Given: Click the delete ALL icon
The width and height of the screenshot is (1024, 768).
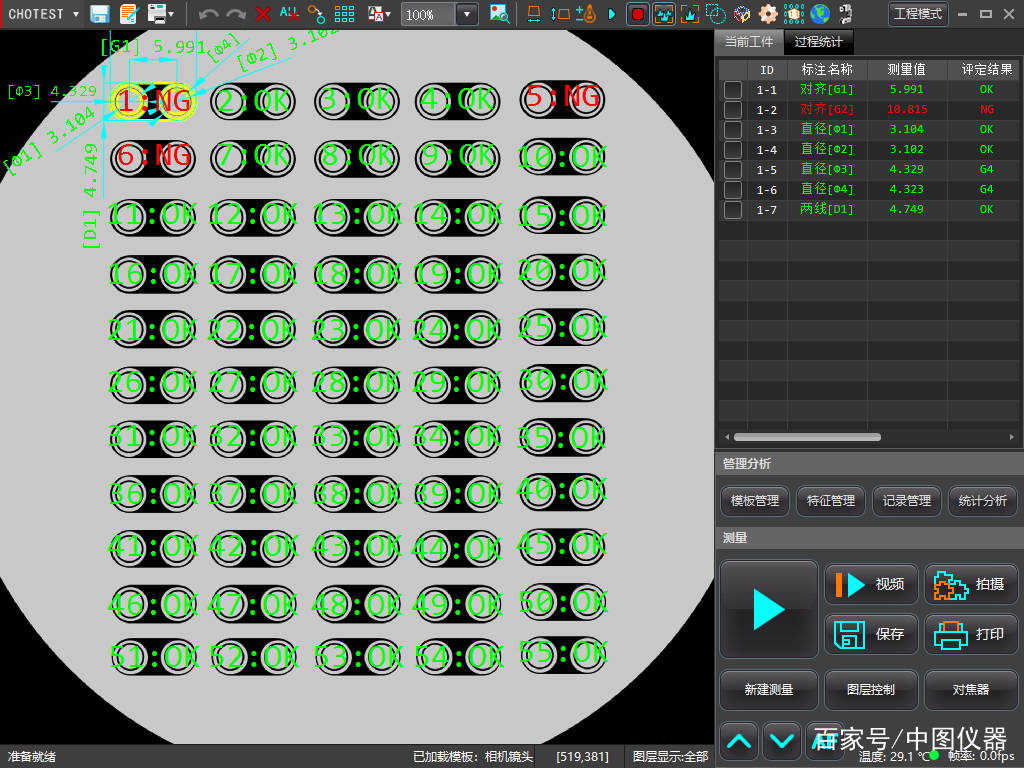Looking at the screenshot, I should pos(289,14).
